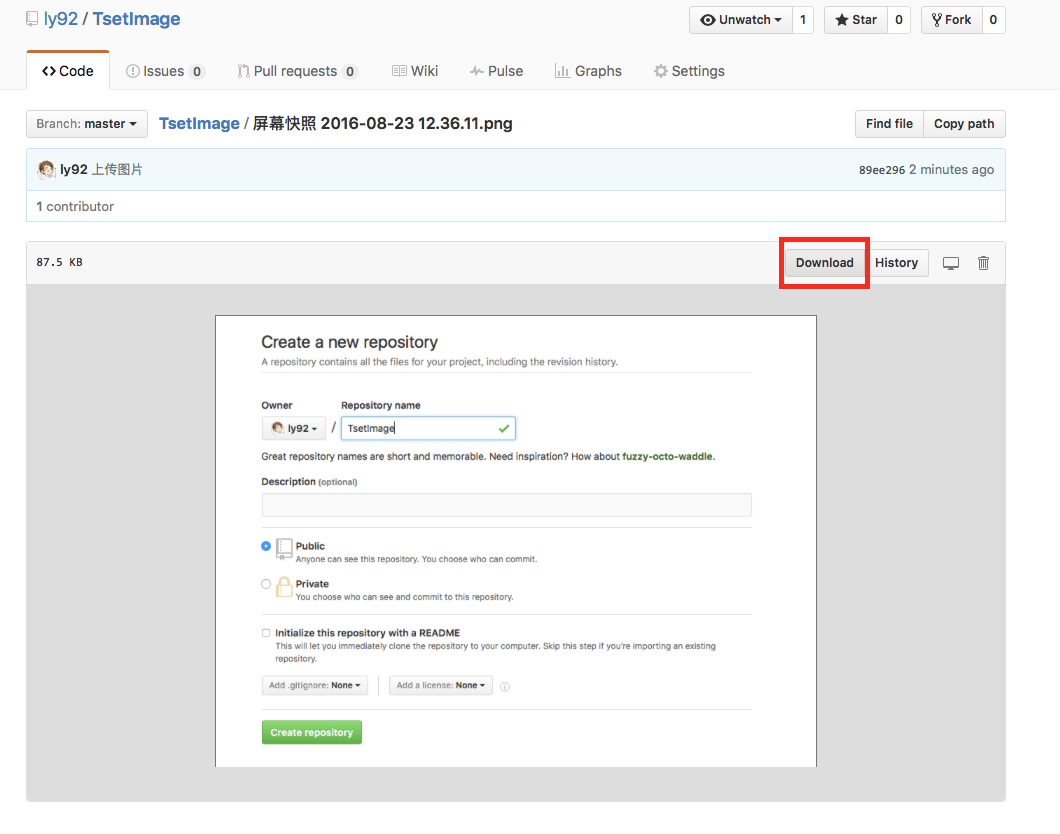The height and width of the screenshot is (834, 1060).
Task: Click the fork count 0
Action: pos(993,20)
